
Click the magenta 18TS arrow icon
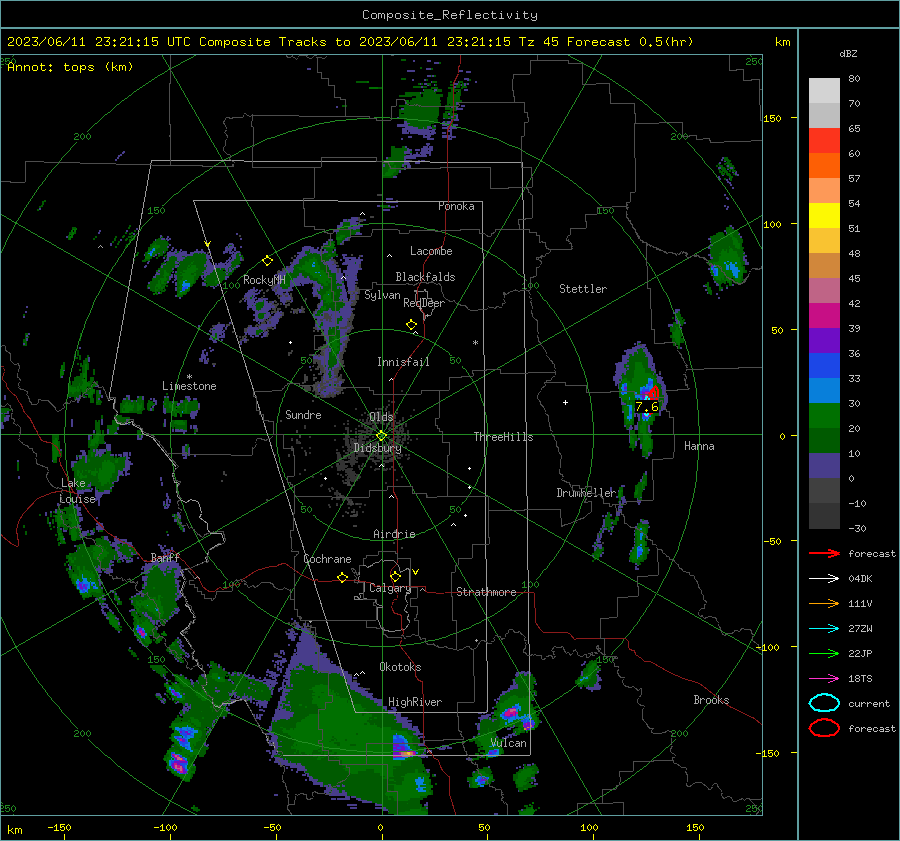(824, 679)
